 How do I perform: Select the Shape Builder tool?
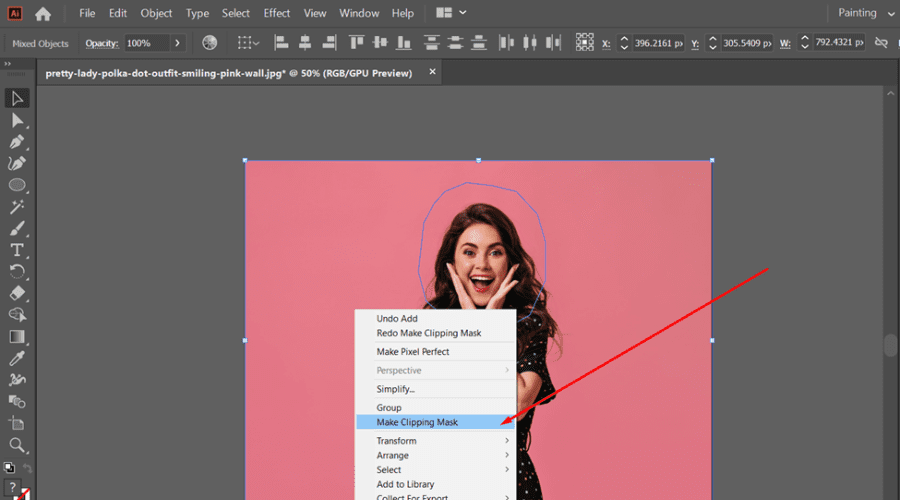click(17, 315)
